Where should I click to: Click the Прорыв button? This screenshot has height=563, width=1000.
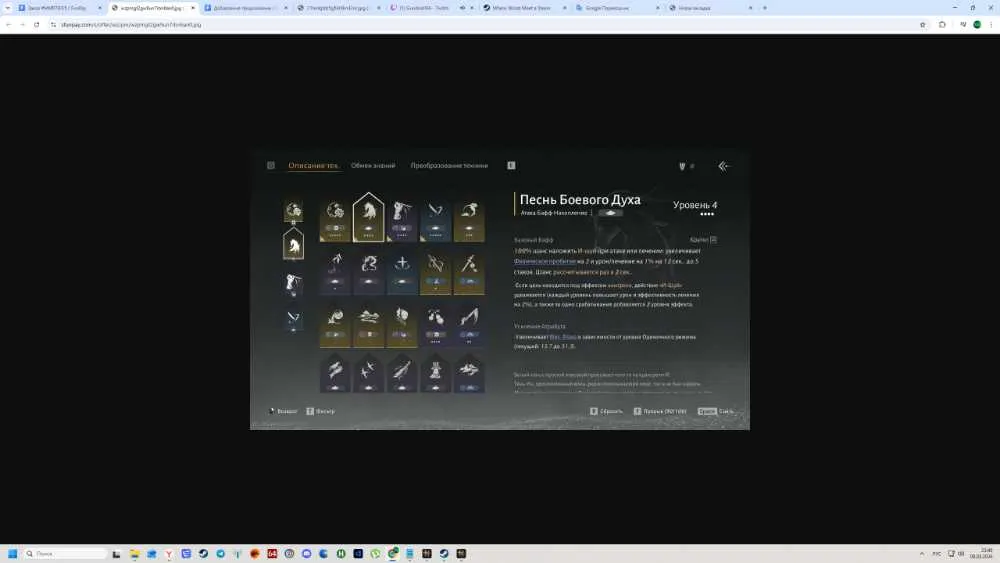pyautogui.click(x=660, y=411)
